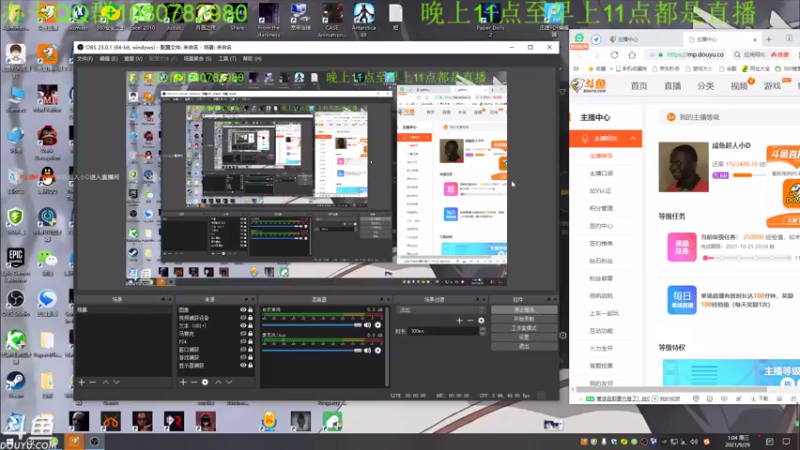Adjust transition duration stepper arrows
800x450 pixels.
482,331
